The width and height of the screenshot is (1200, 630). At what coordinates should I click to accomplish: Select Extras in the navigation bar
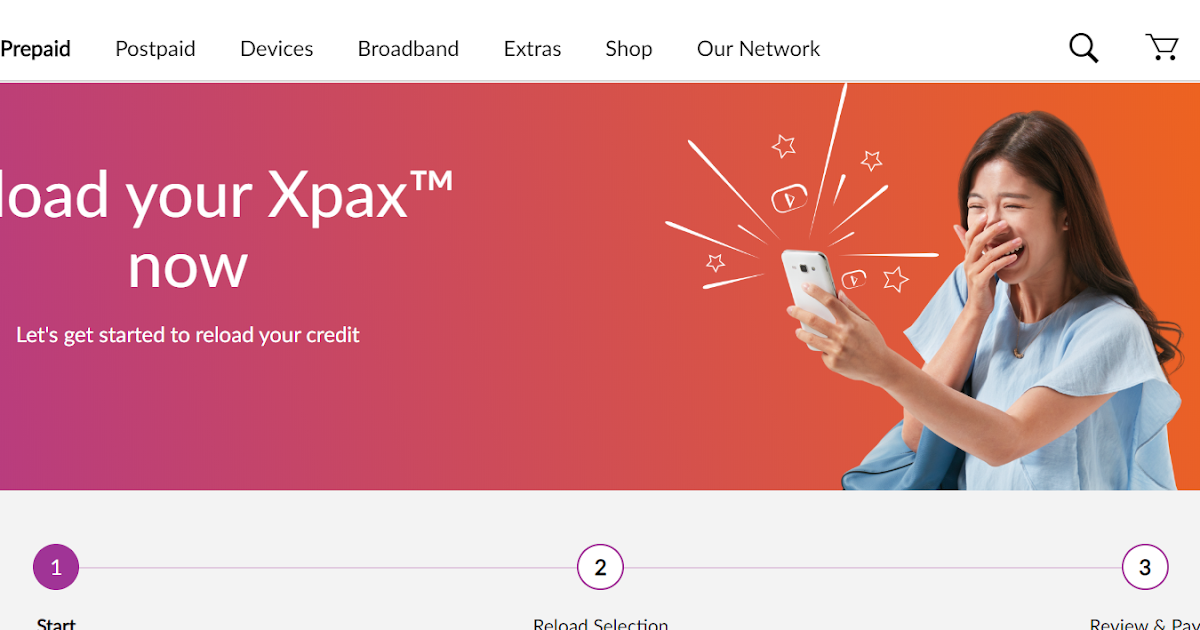pos(532,48)
